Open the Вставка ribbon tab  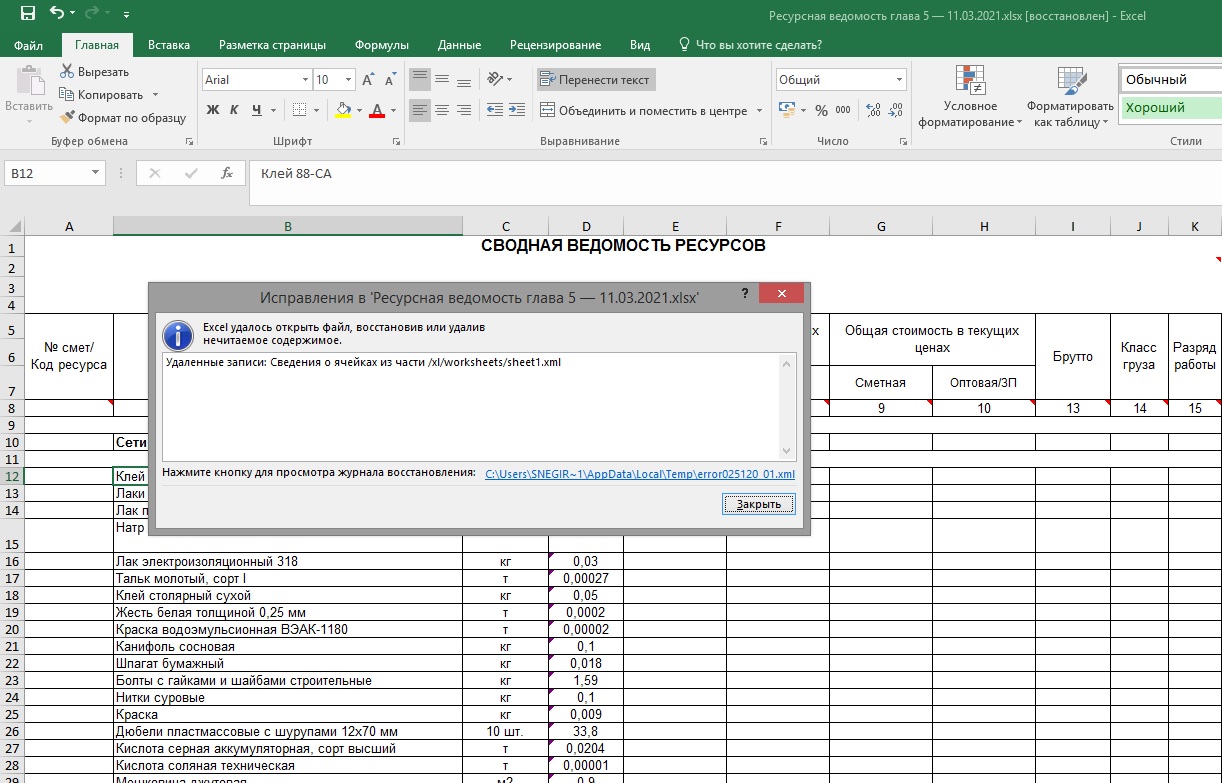point(169,45)
